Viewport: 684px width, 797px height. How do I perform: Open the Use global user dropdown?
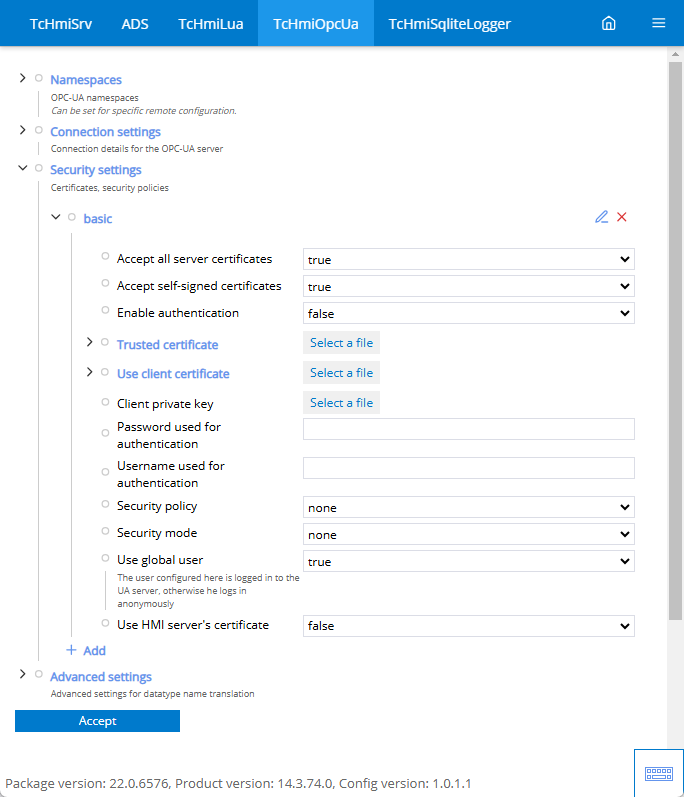469,561
